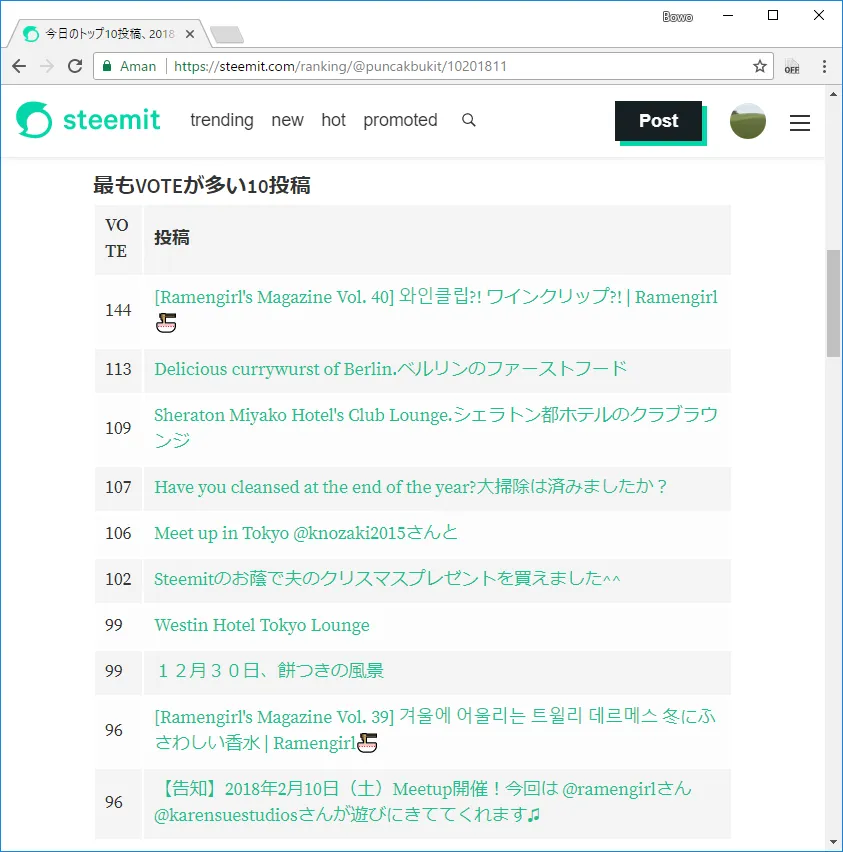Open Sheraton Miyako Hotel's Club Lounge post
This screenshot has height=852, width=843.
(x=436, y=428)
